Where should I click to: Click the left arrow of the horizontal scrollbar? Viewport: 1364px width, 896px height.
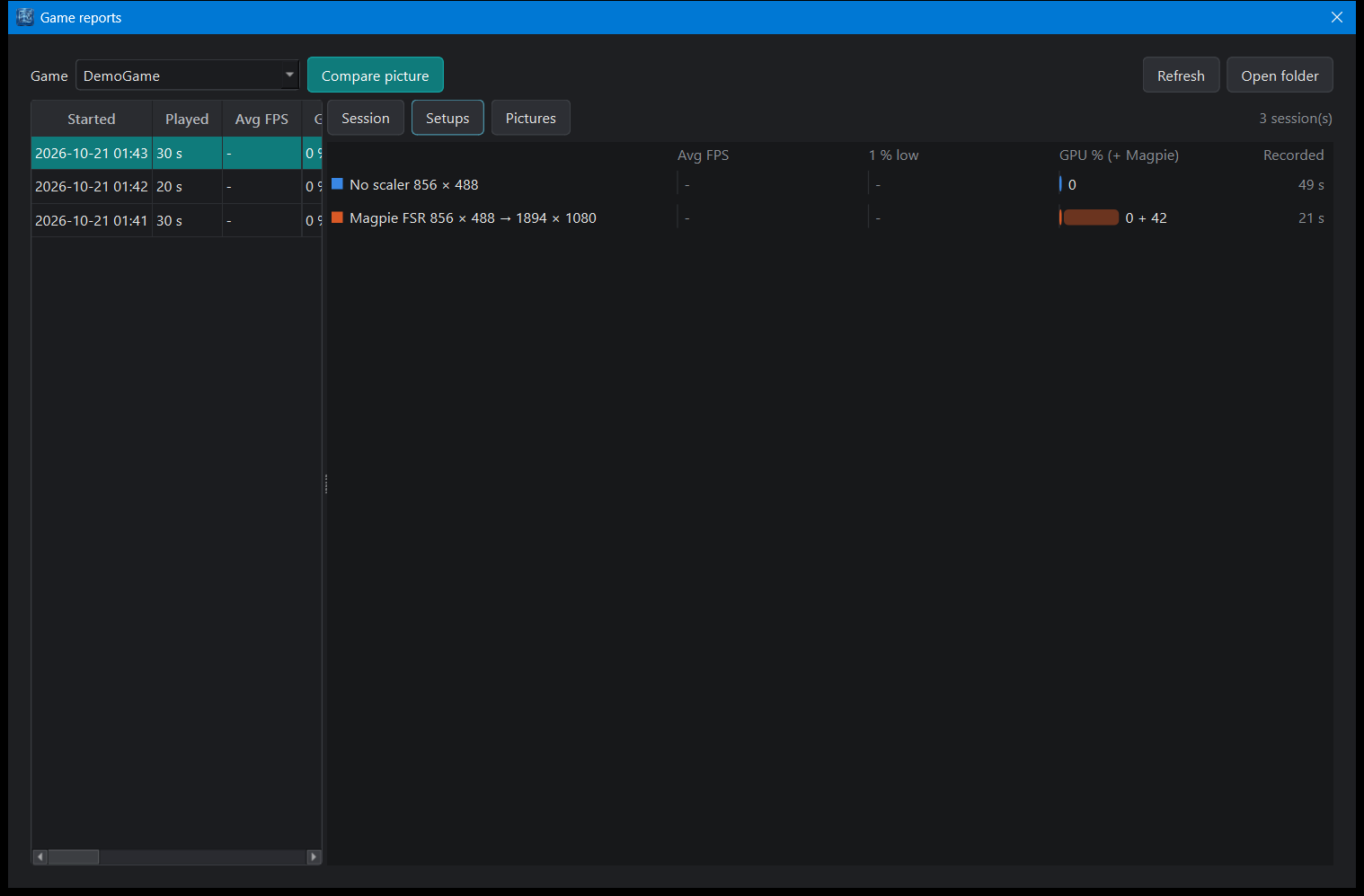click(x=40, y=856)
